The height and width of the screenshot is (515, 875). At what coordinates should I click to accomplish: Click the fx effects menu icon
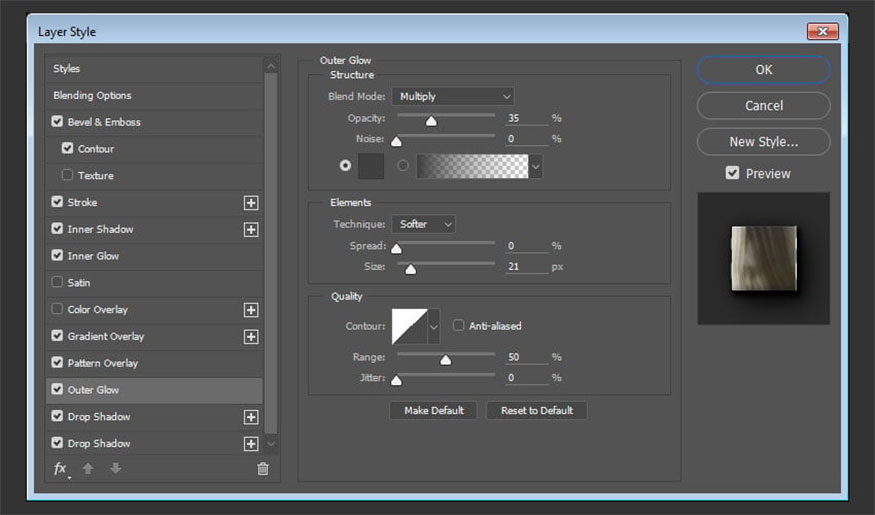(x=60, y=468)
